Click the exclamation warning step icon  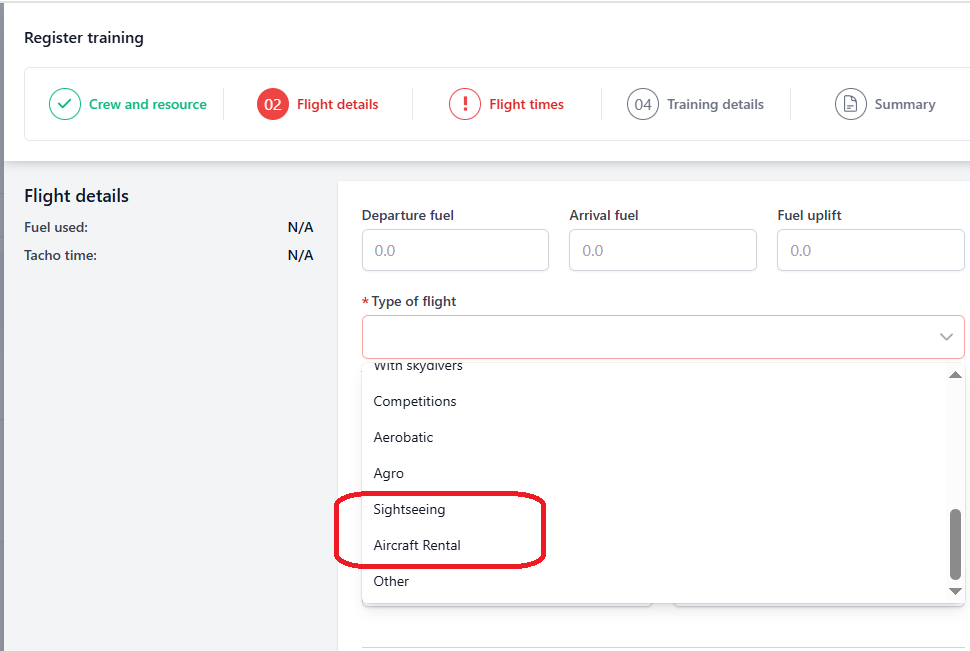click(x=465, y=104)
